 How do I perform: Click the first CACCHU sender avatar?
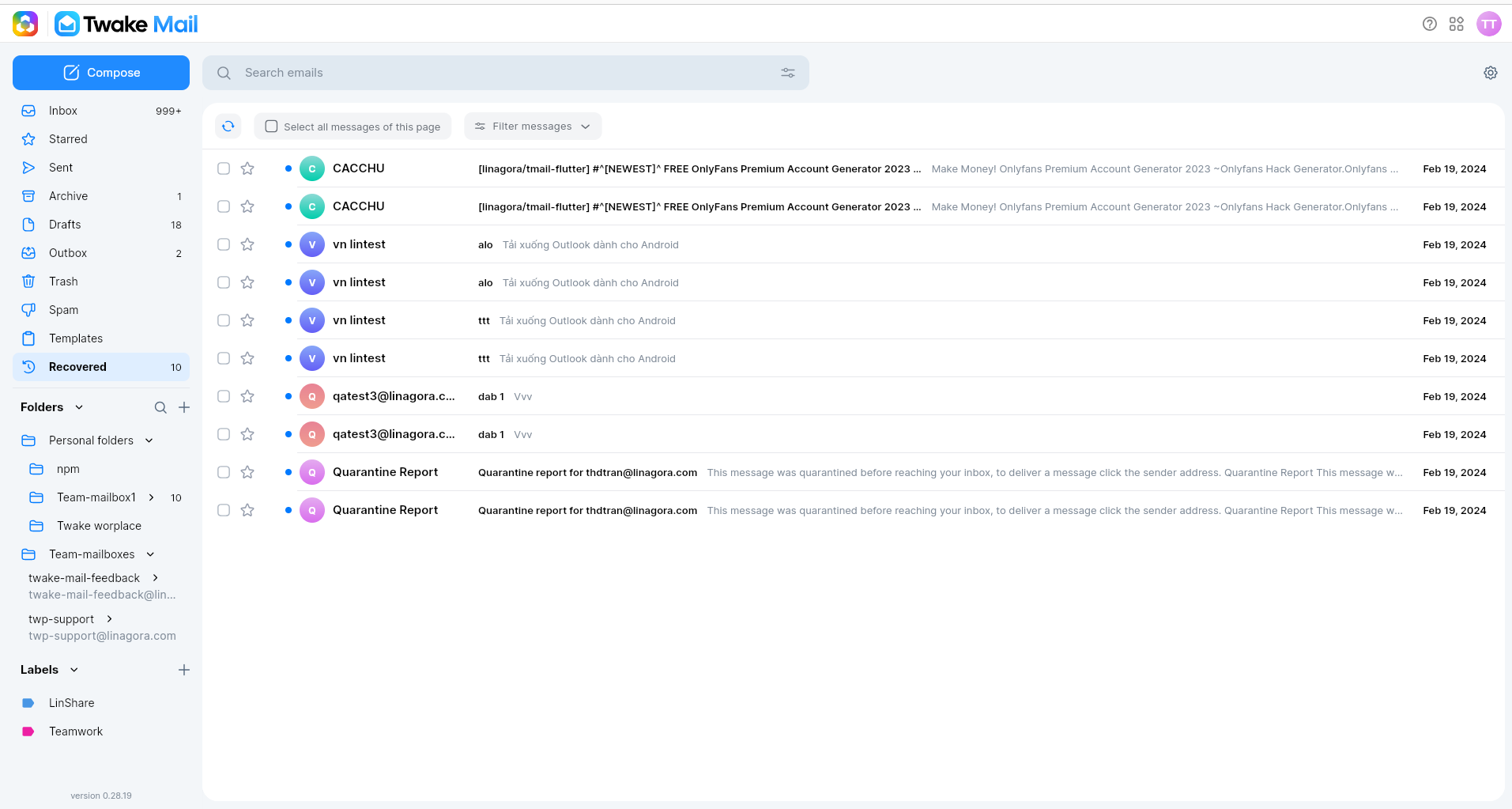tap(312, 168)
